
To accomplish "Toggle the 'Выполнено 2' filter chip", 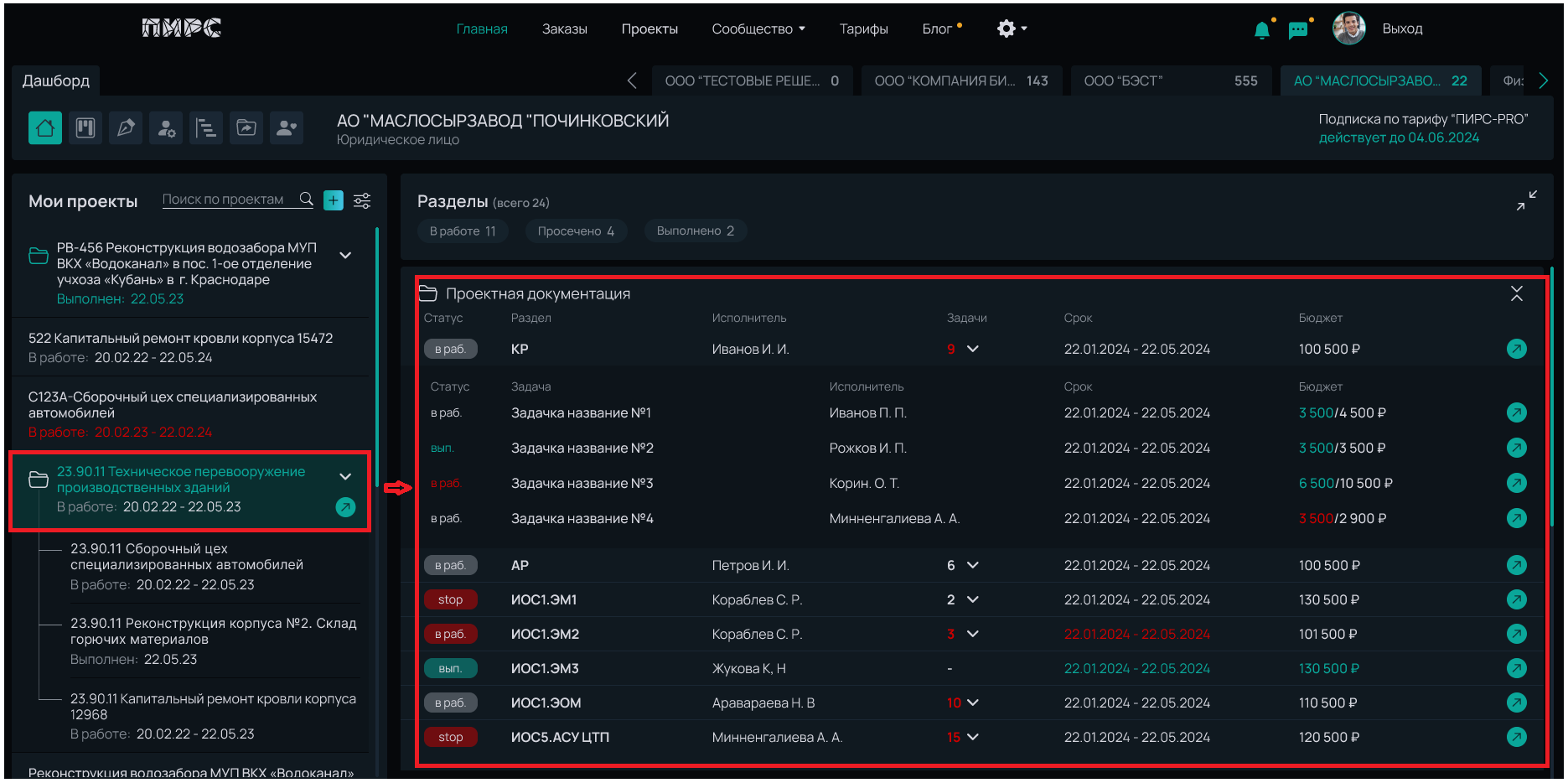I will [x=695, y=231].
